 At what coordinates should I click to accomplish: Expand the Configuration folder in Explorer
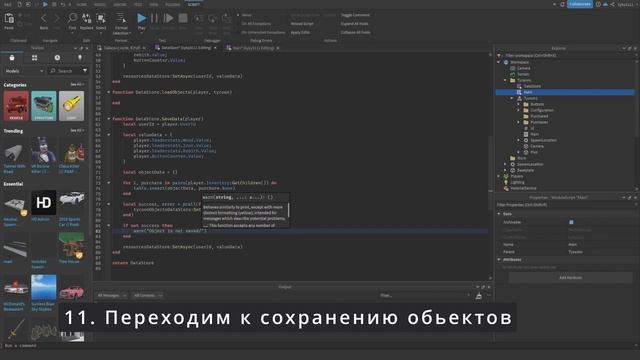click(519, 110)
